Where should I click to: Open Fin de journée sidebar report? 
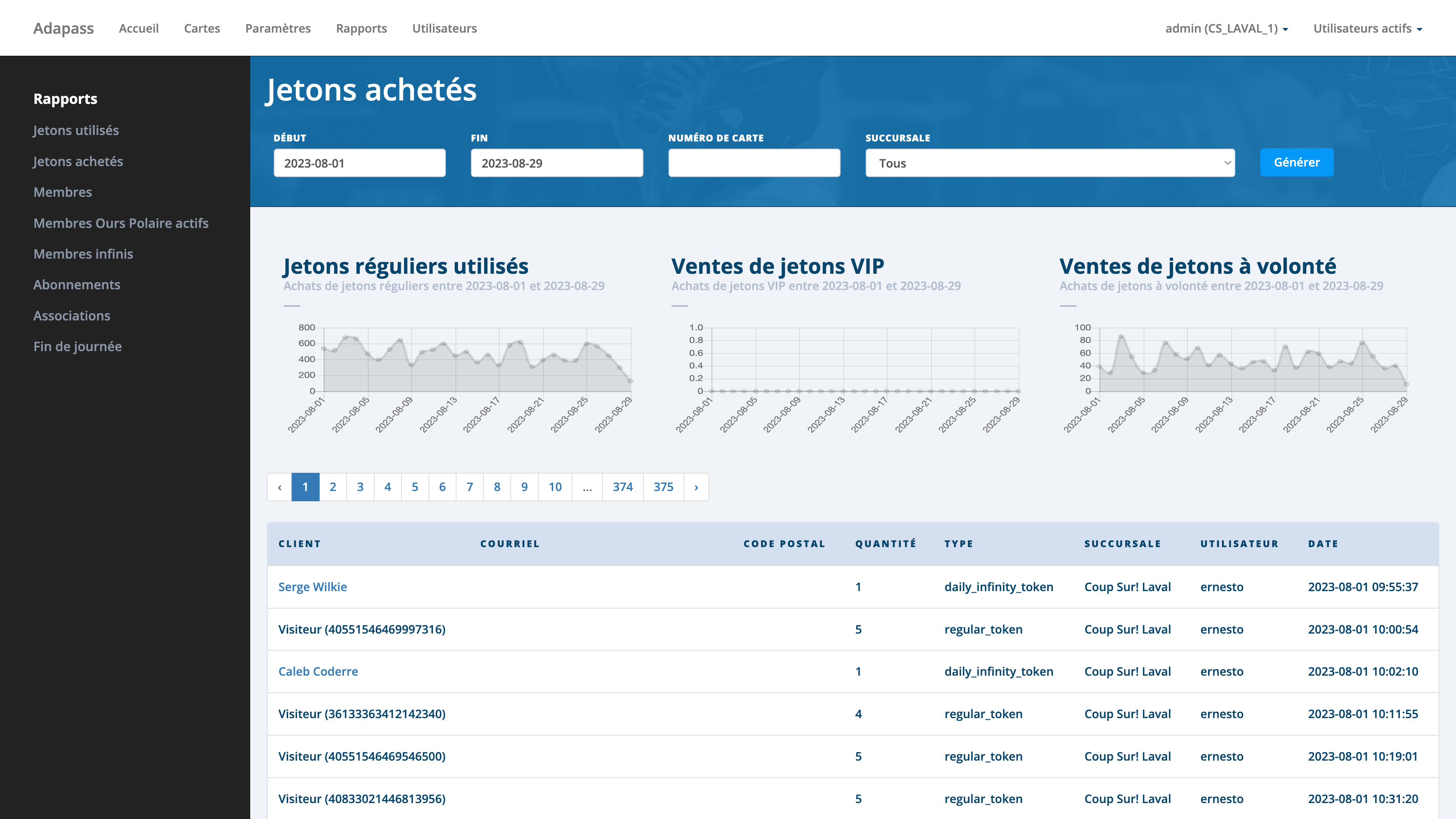tap(77, 347)
